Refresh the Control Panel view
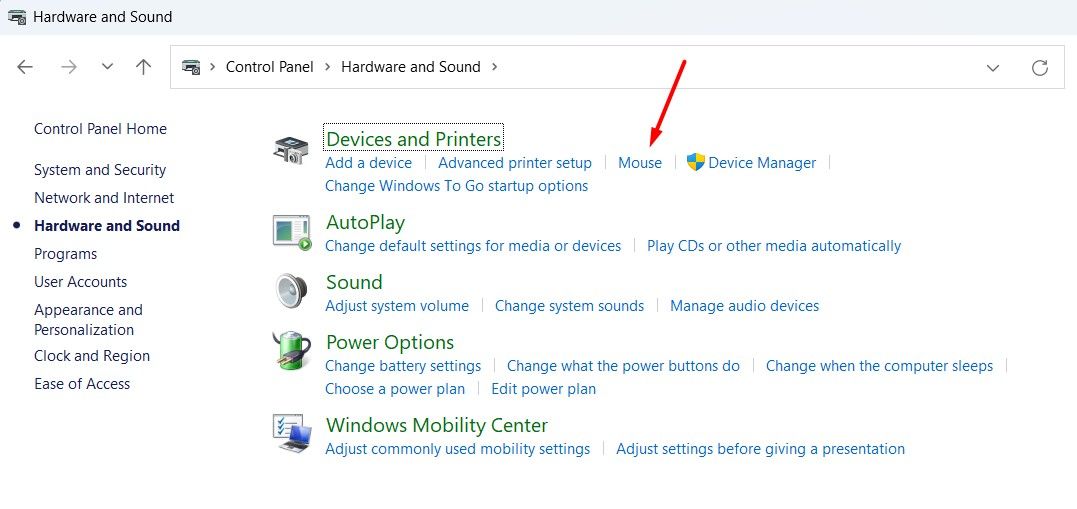Image resolution: width=1077 pixels, height=509 pixels. 1040,68
